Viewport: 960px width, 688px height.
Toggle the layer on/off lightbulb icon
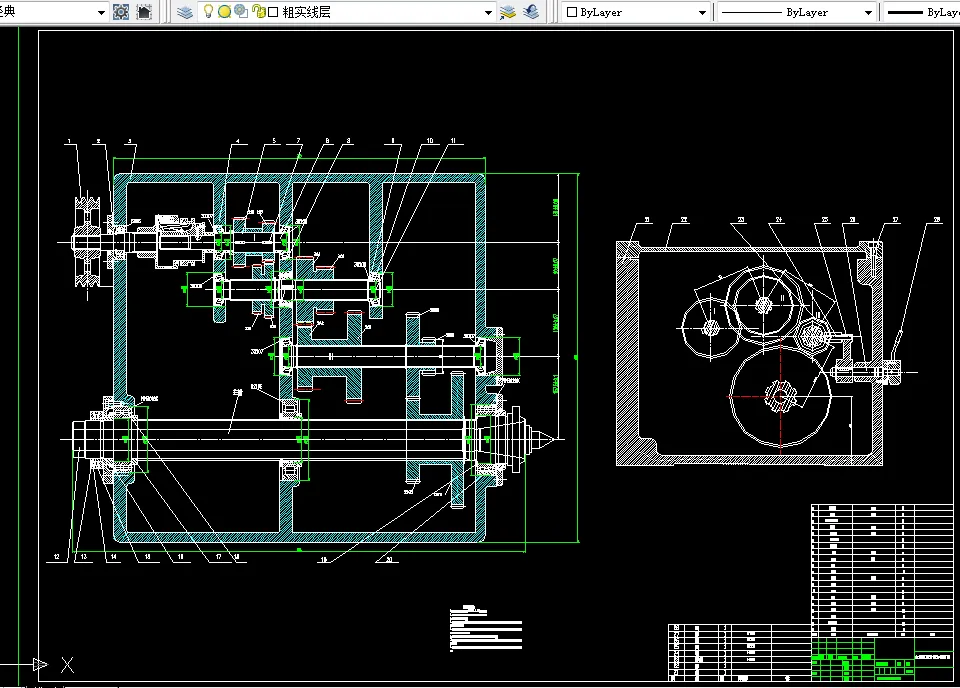(208, 12)
